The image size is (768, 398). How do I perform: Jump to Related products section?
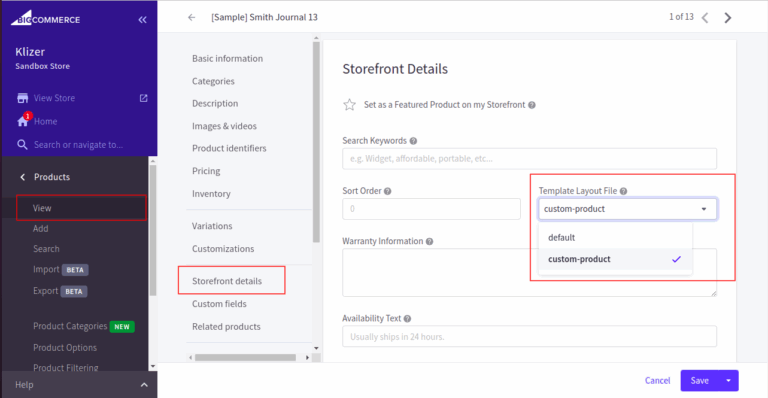tap(226, 327)
